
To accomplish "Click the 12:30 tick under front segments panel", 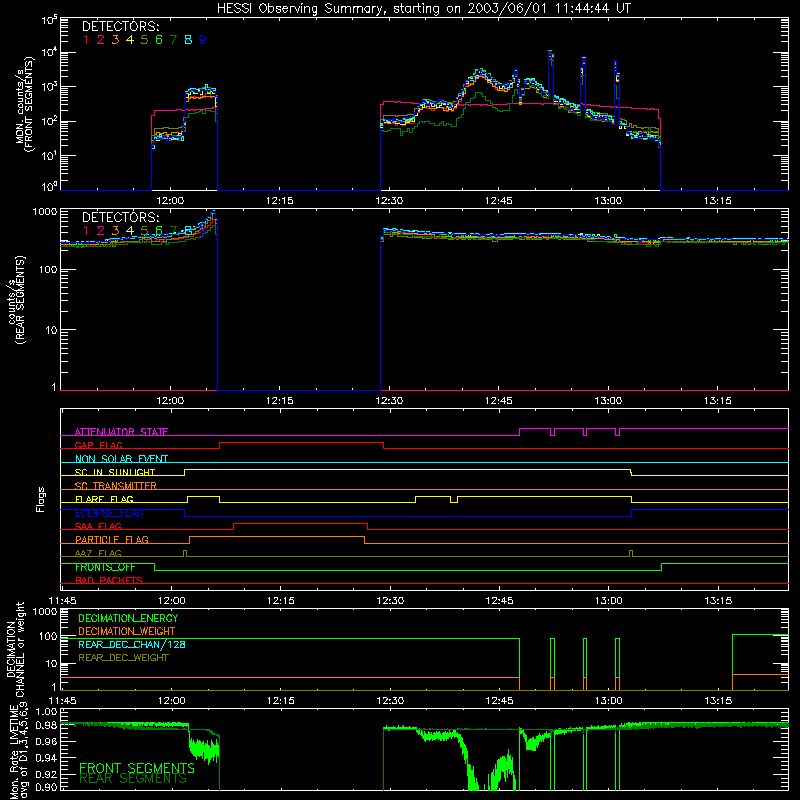I will pyautogui.click(x=389, y=201).
